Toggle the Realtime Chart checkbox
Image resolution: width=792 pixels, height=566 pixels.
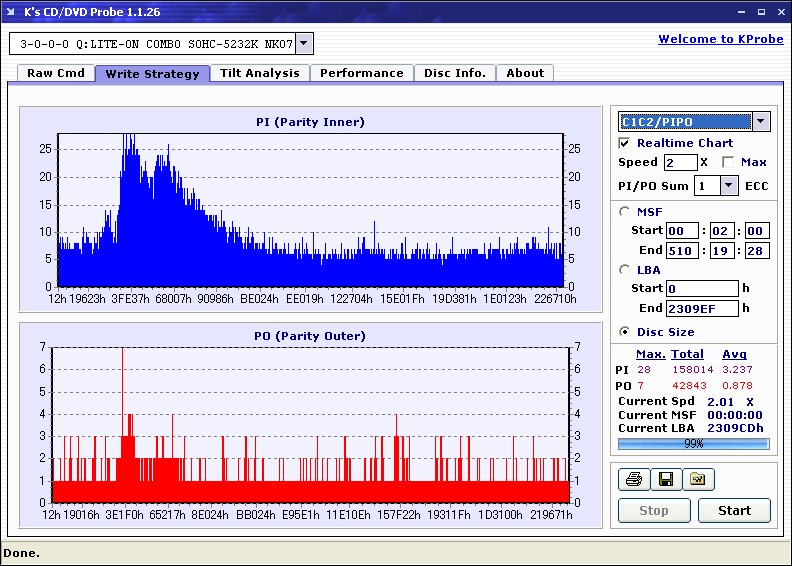(625, 143)
